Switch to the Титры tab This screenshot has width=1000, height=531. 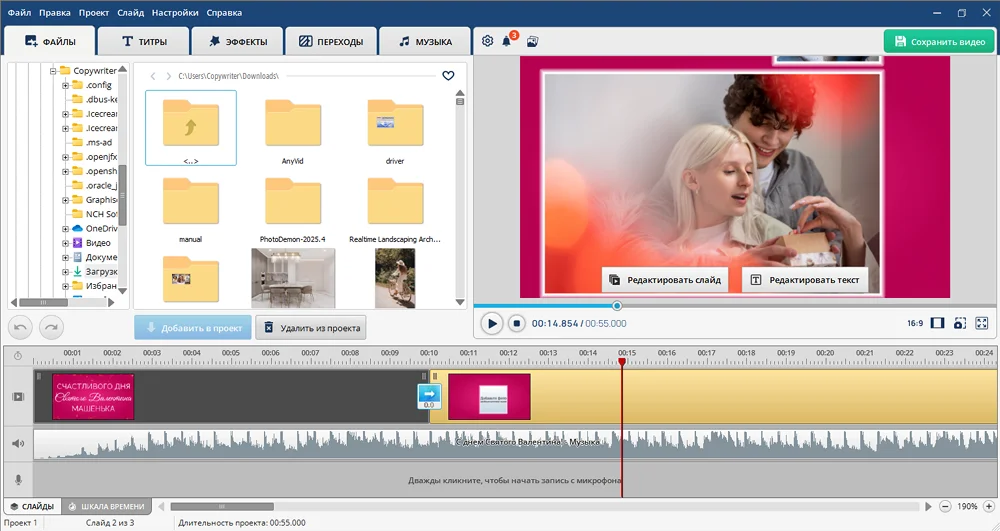(x=144, y=41)
